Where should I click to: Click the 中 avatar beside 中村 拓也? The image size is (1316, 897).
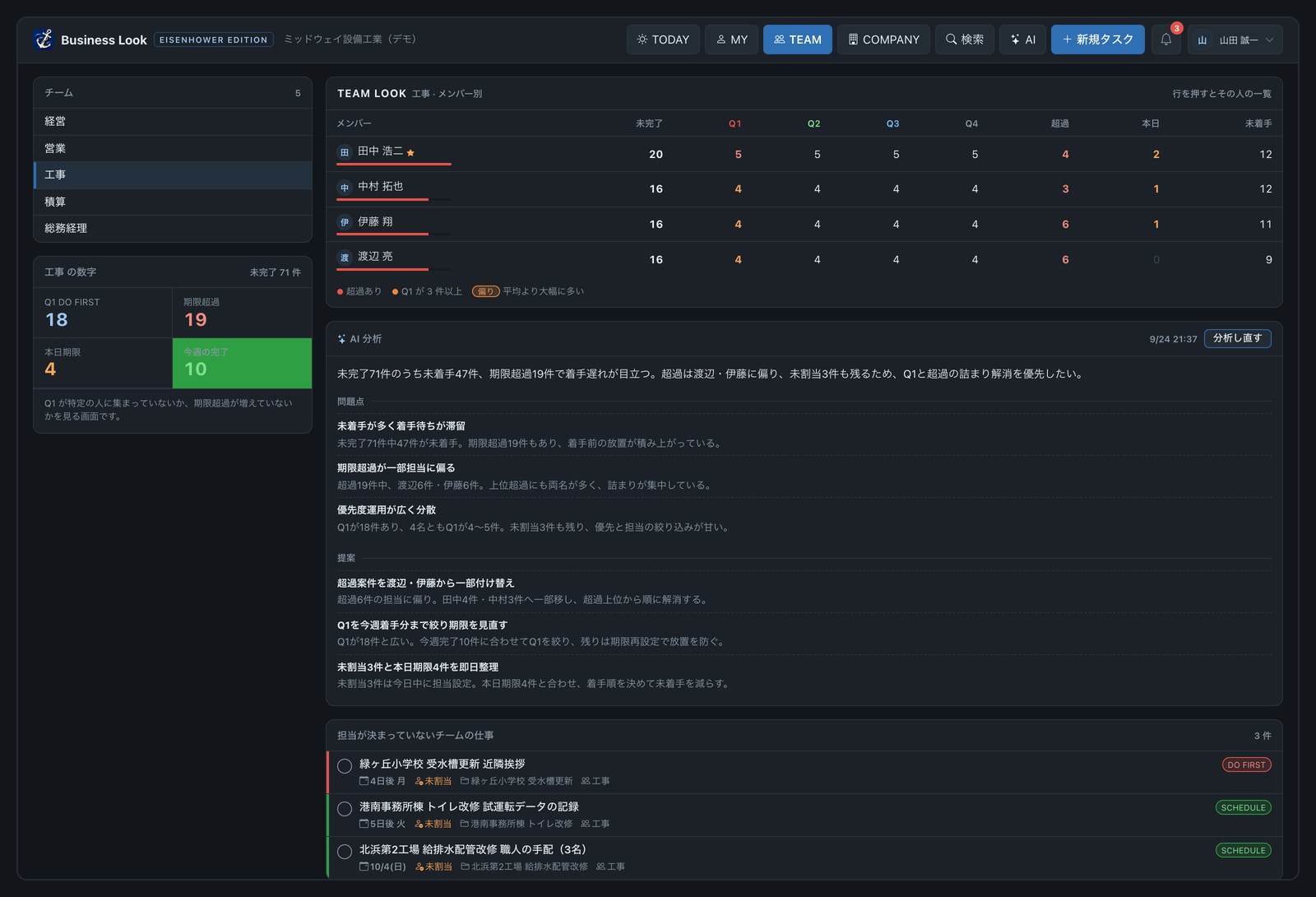click(x=345, y=188)
